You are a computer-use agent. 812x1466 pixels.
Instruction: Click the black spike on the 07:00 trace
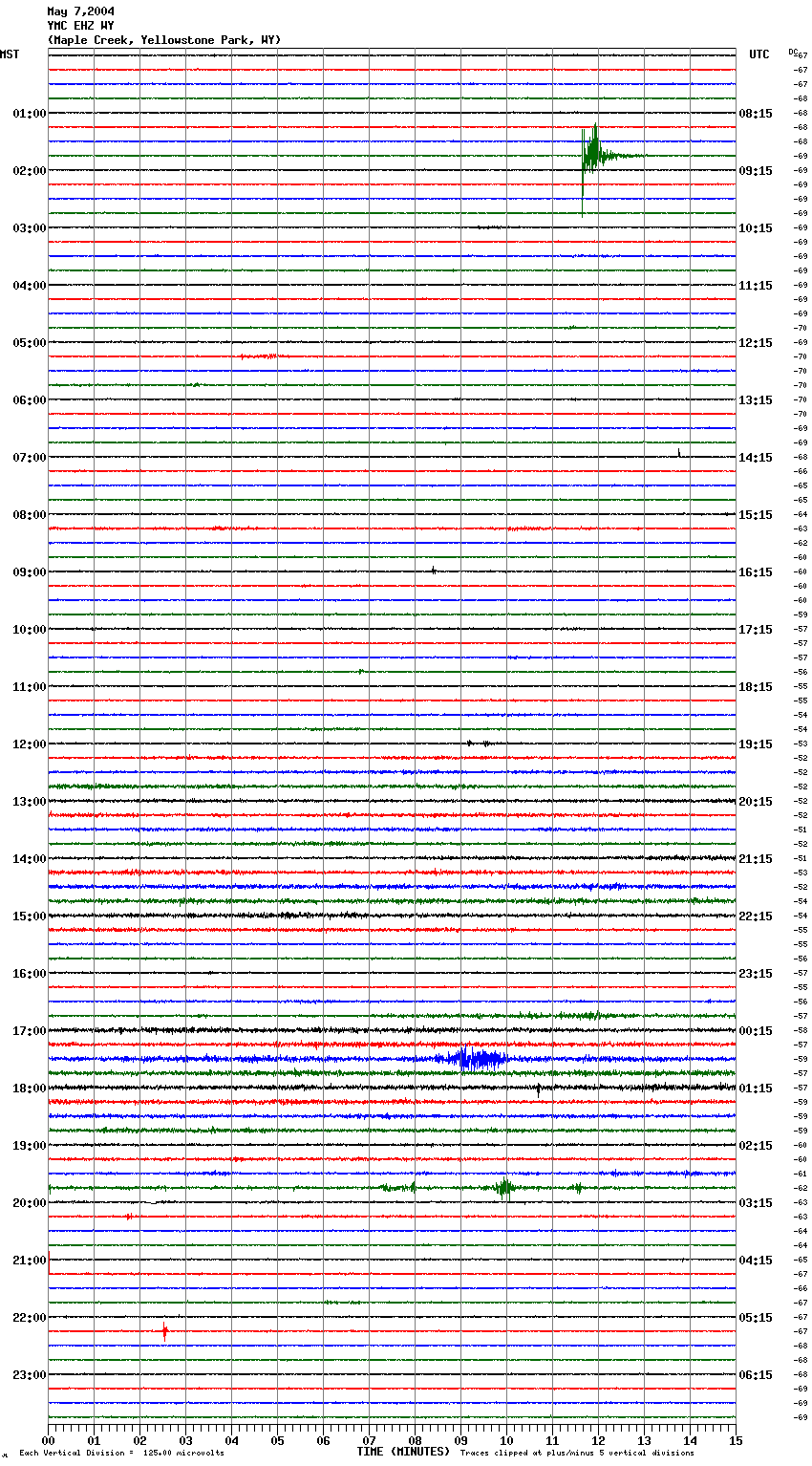(679, 453)
